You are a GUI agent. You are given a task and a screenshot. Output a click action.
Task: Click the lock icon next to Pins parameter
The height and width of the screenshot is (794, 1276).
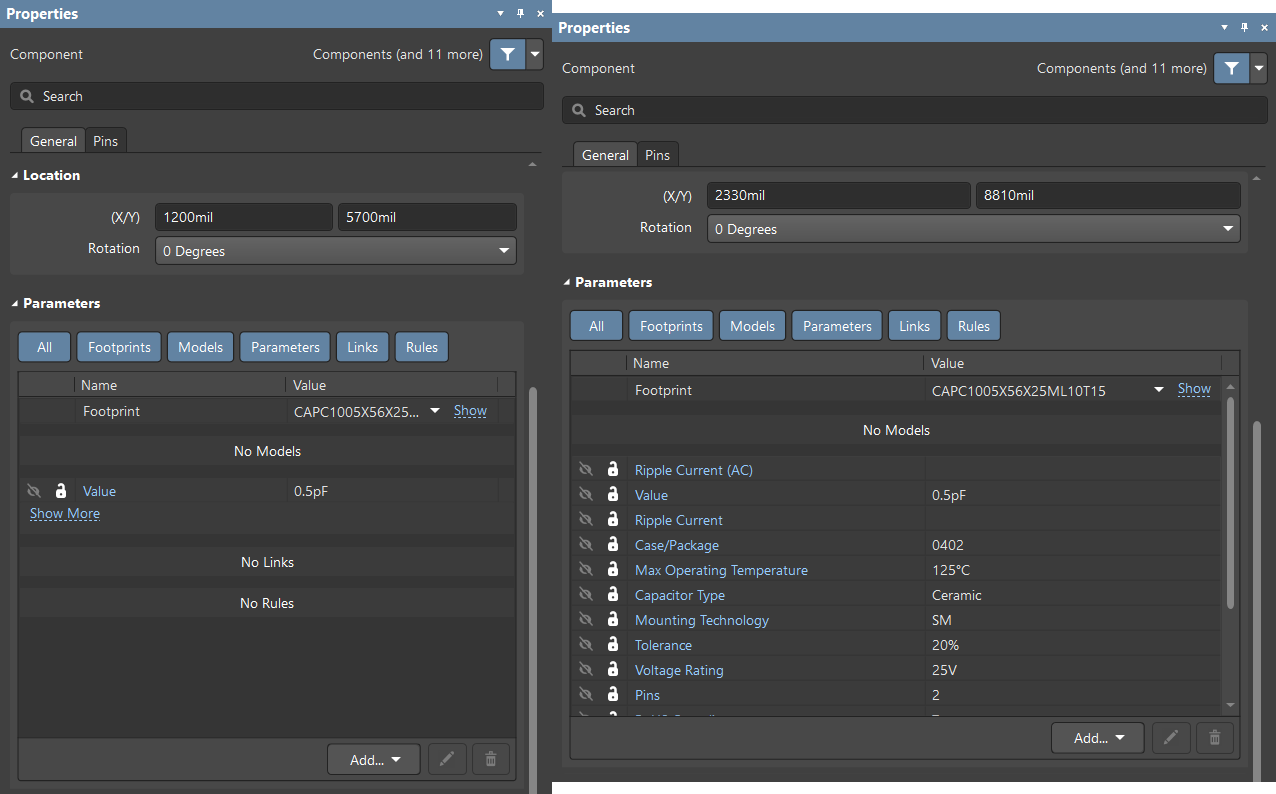pyautogui.click(x=613, y=695)
